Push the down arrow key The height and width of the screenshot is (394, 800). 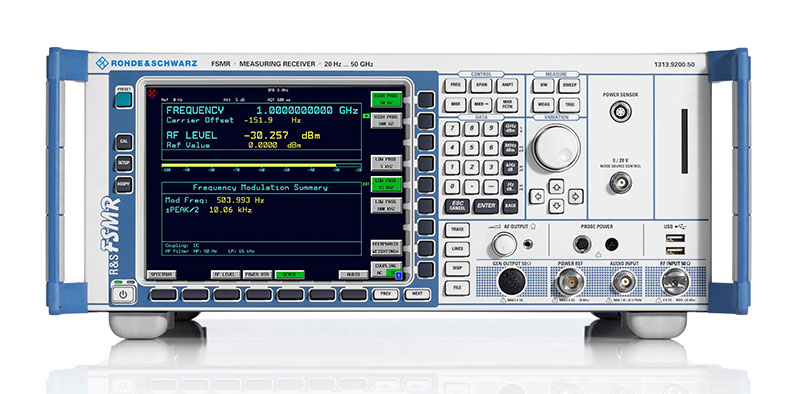click(556, 206)
